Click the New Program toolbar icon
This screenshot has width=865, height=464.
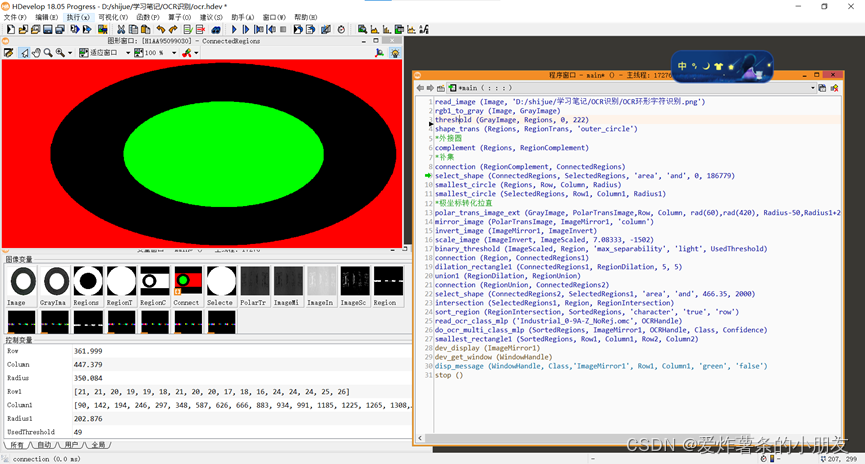tap(10, 29)
